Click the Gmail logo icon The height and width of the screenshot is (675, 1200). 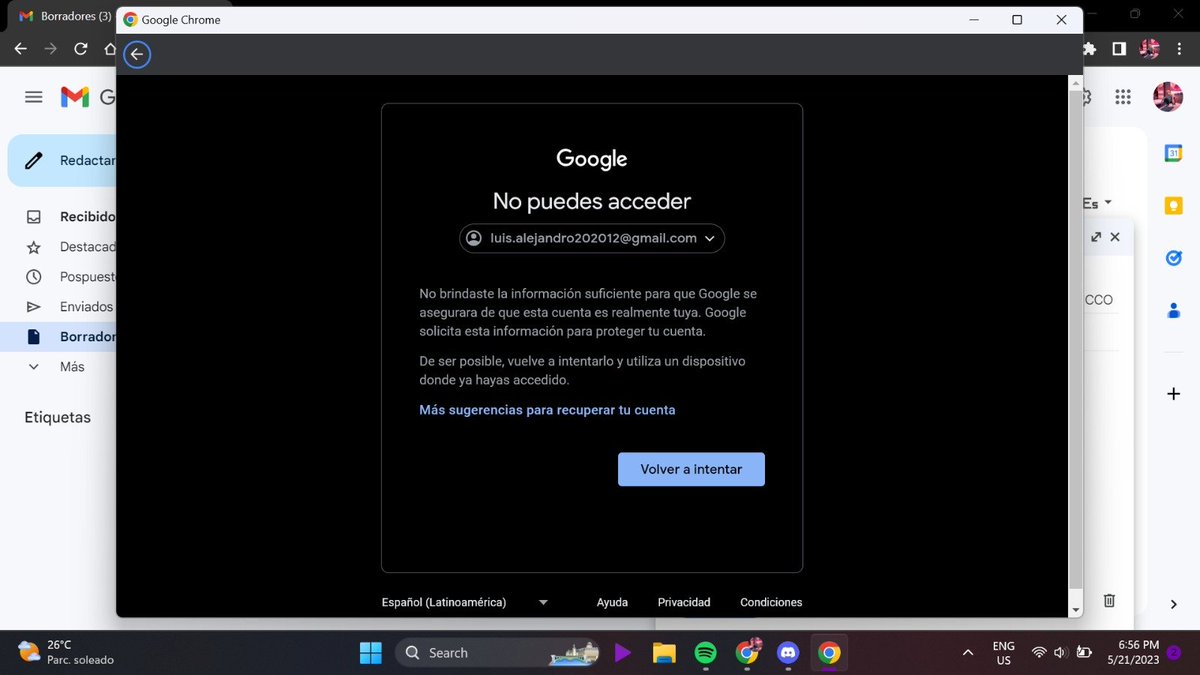click(76, 97)
